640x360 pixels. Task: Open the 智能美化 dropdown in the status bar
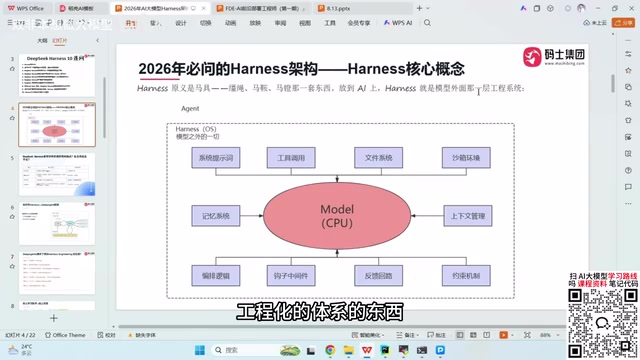[x=368, y=335]
